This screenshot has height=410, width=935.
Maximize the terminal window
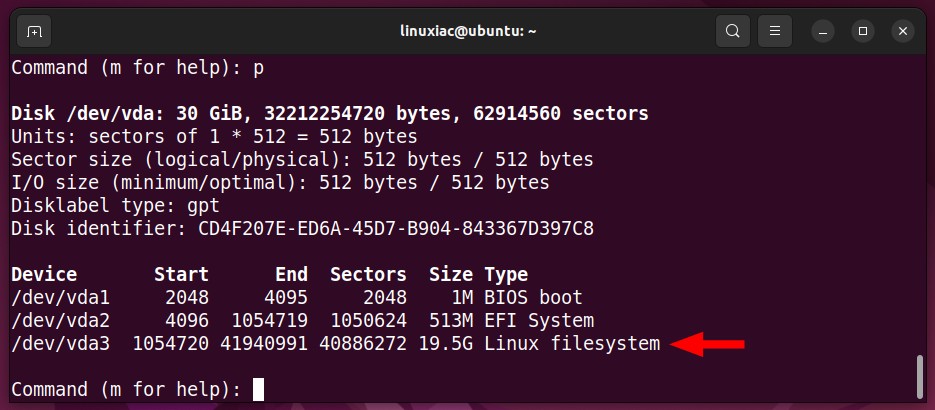tap(863, 31)
